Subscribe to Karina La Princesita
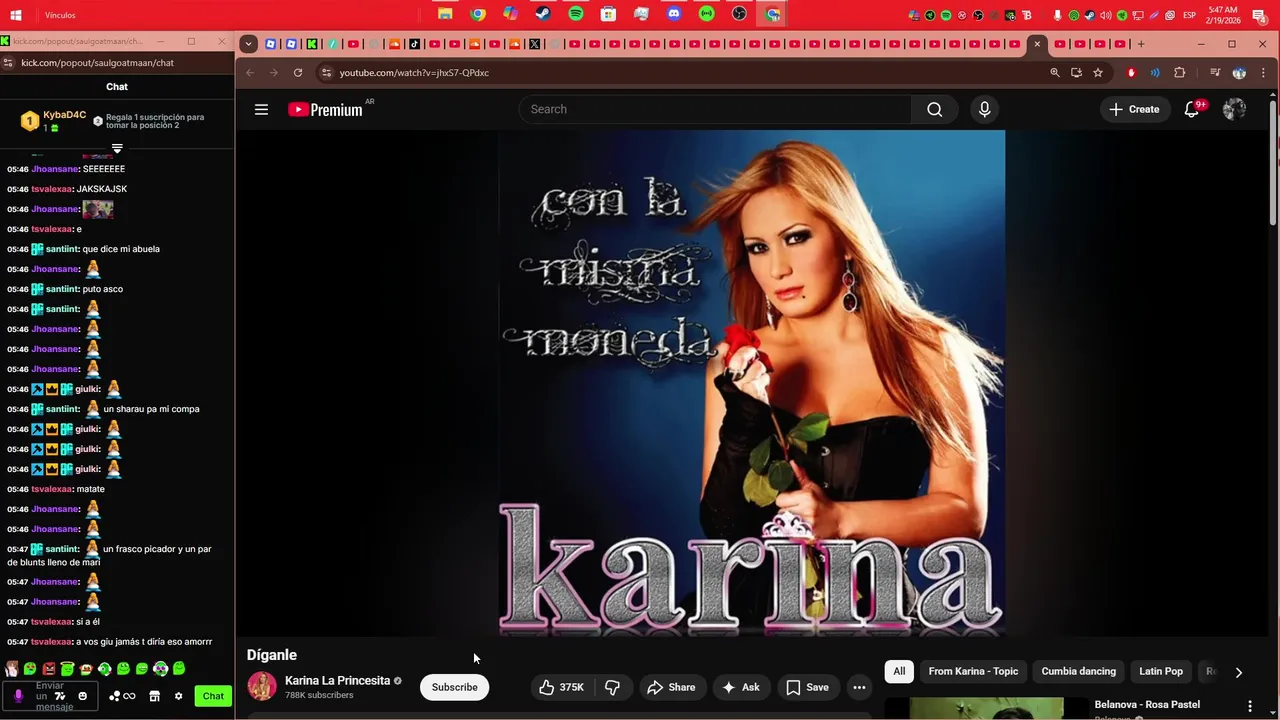1280x720 pixels. [454, 687]
